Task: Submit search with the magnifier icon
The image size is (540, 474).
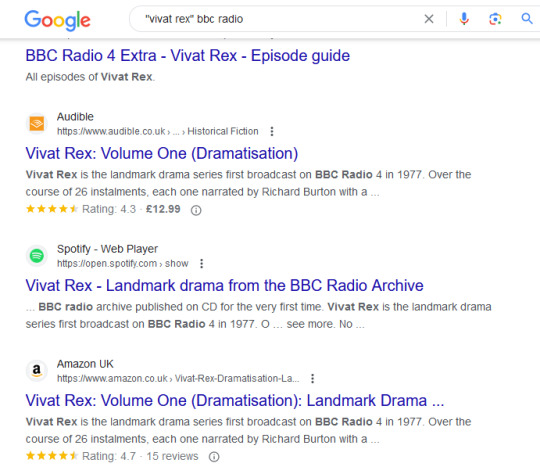Action: [x=527, y=19]
